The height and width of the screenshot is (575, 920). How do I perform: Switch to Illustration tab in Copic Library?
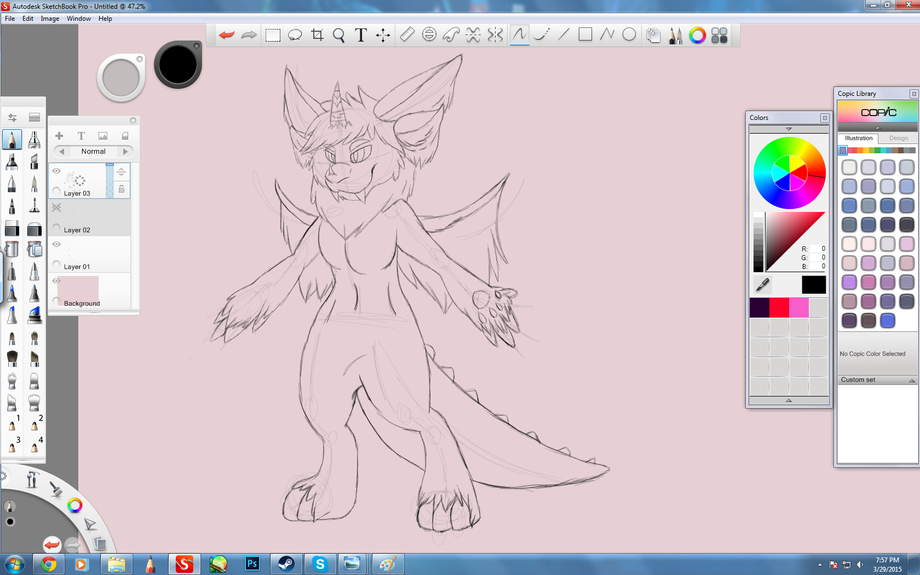pos(858,138)
